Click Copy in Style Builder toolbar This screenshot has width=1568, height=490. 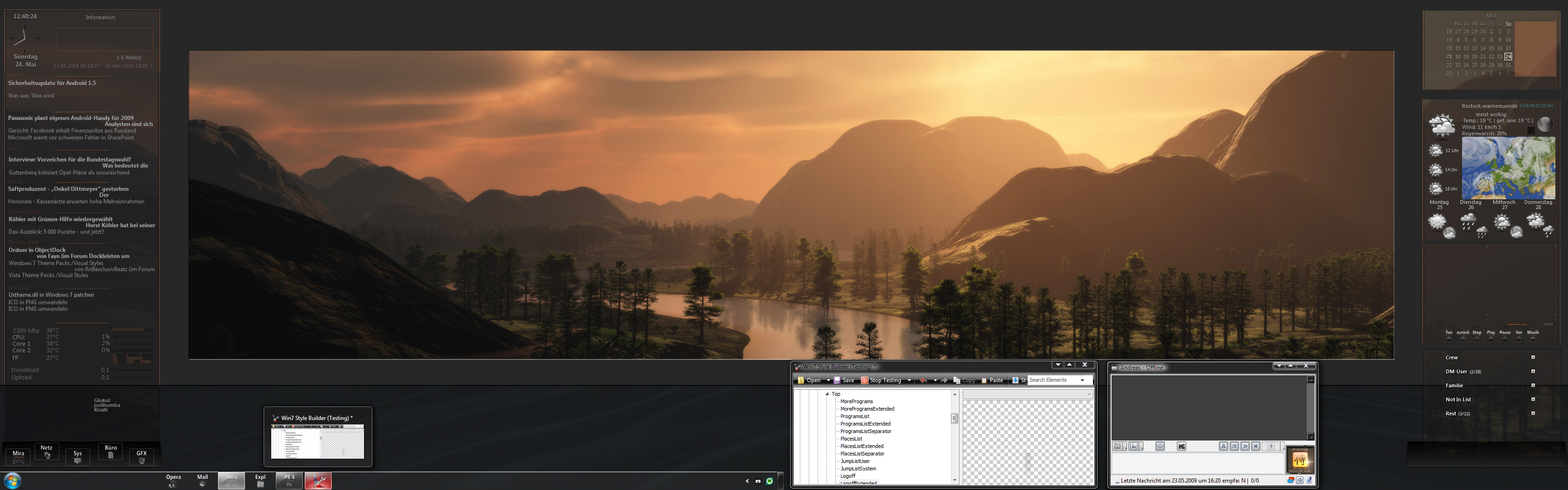coord(964,380)
